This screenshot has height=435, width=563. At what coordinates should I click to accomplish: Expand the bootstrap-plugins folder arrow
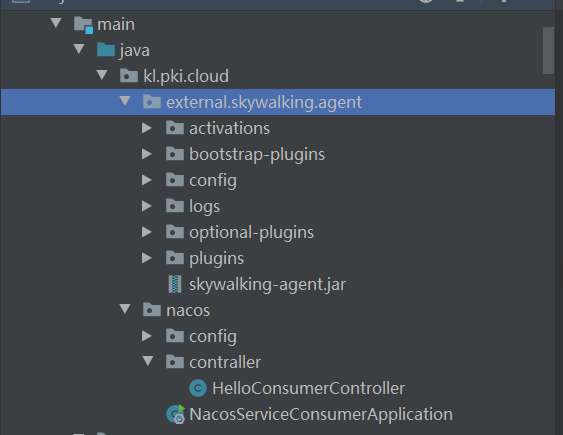point(146,154)
